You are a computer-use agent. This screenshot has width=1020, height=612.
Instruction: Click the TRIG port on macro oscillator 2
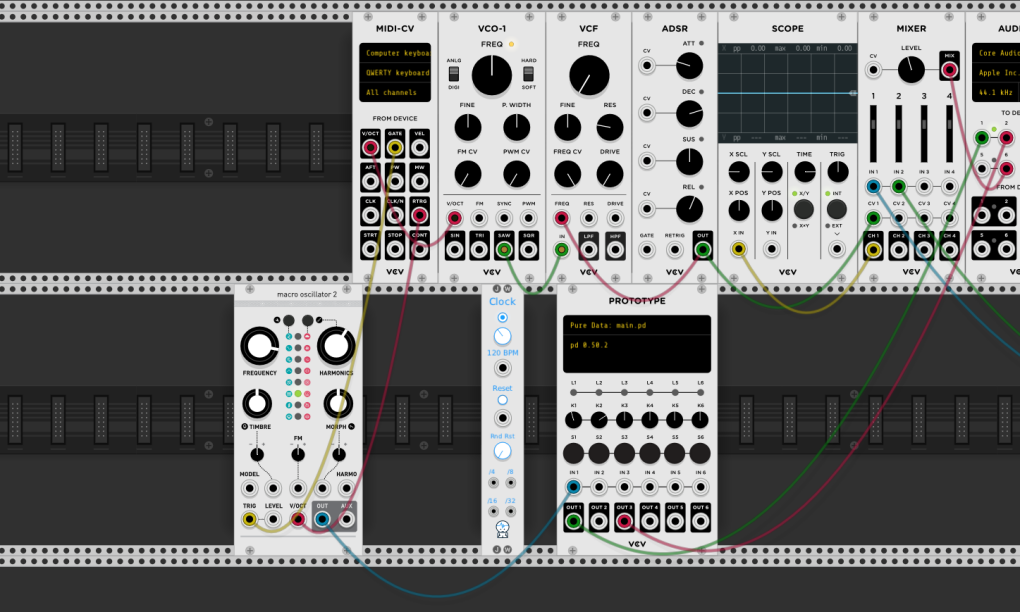click(x=249, y=519)
